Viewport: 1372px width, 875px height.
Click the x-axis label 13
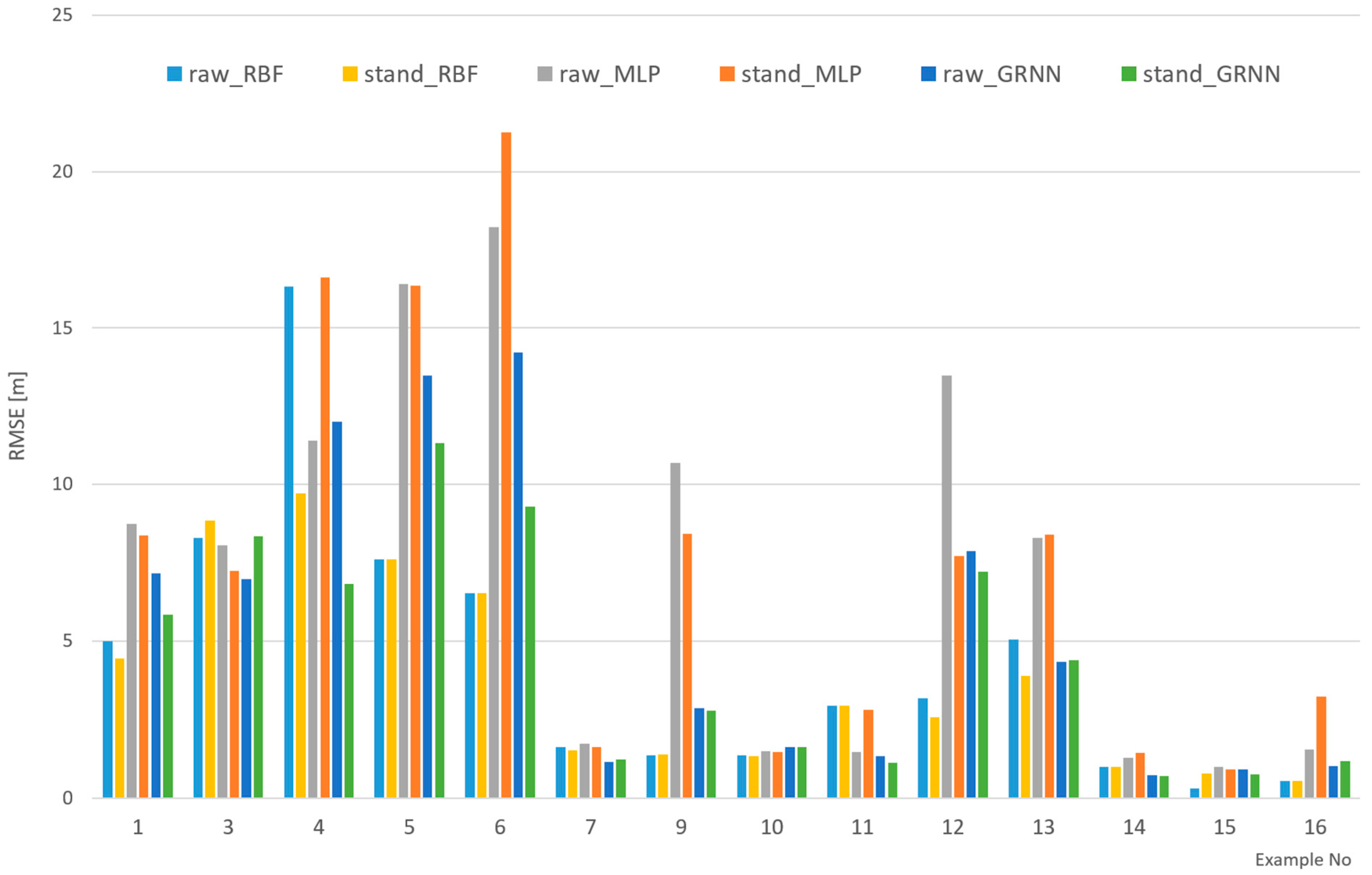click(1043, 827)
